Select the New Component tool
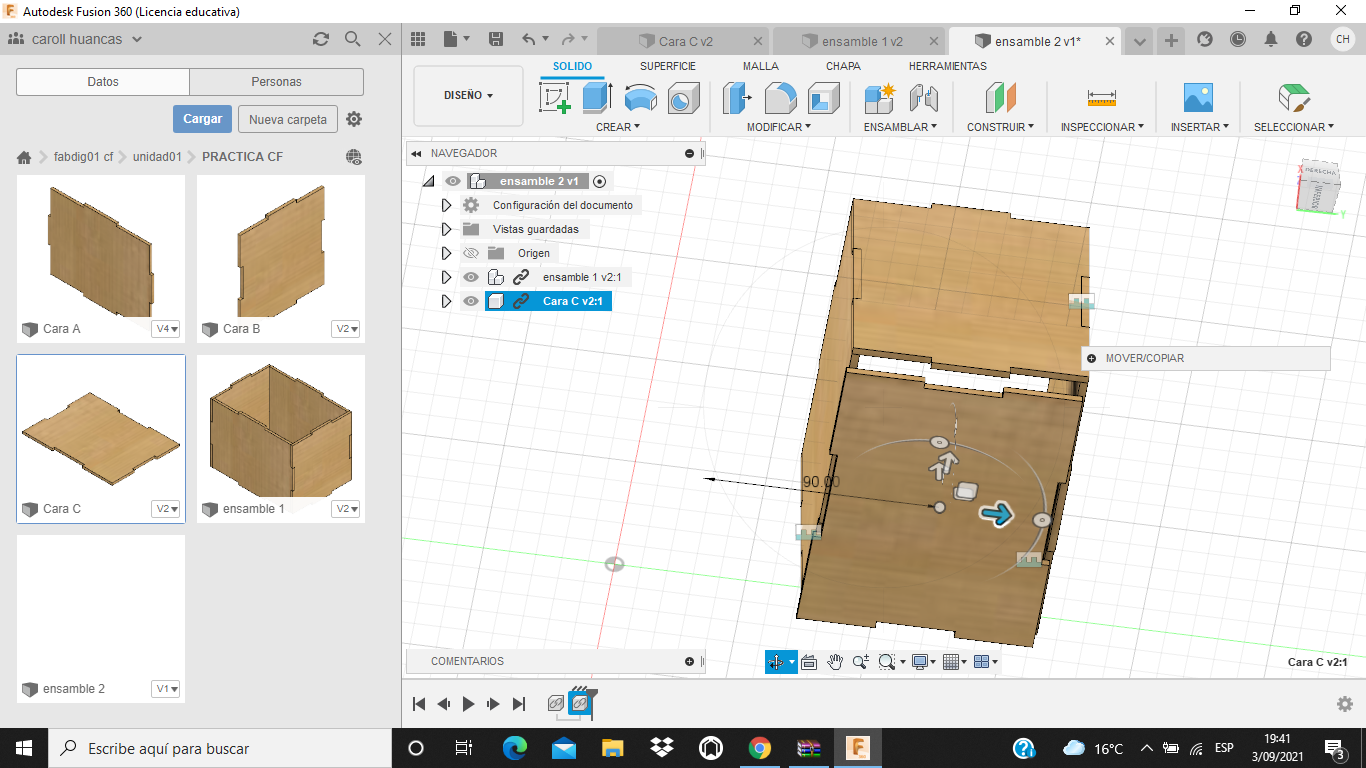Screen dimensions: 1366x768 coord(880,98)
